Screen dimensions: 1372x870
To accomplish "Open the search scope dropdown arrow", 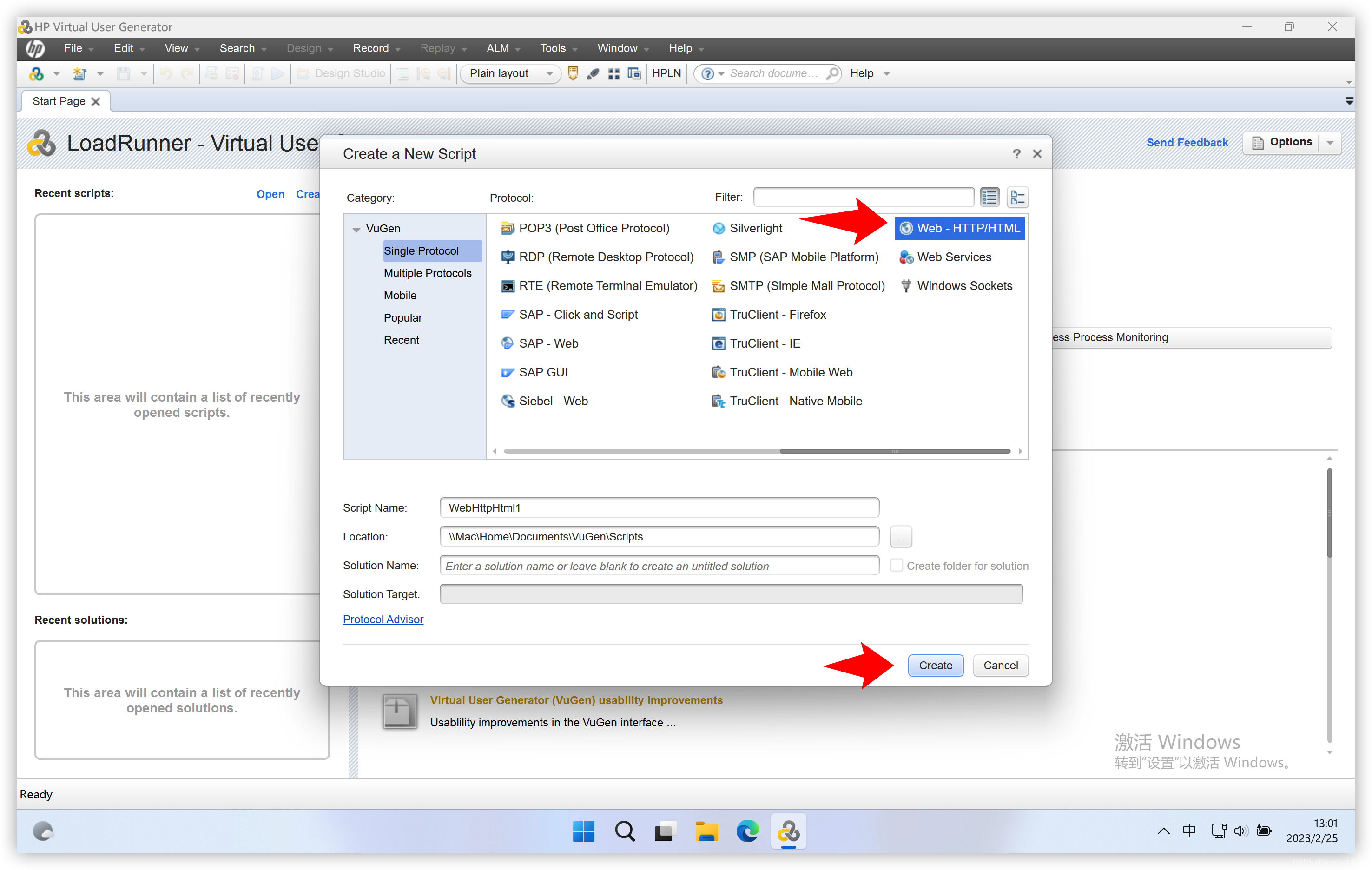I will [x=721, y=74].
